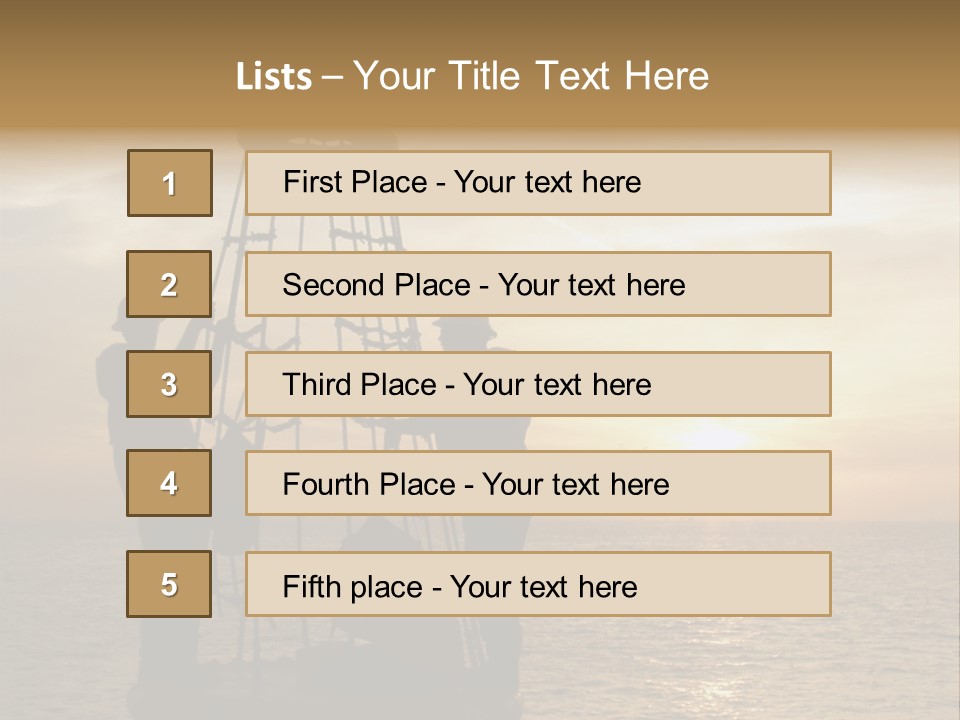Click the number 3 box
This screenshot has width=960, height=720.
point(169,384)
